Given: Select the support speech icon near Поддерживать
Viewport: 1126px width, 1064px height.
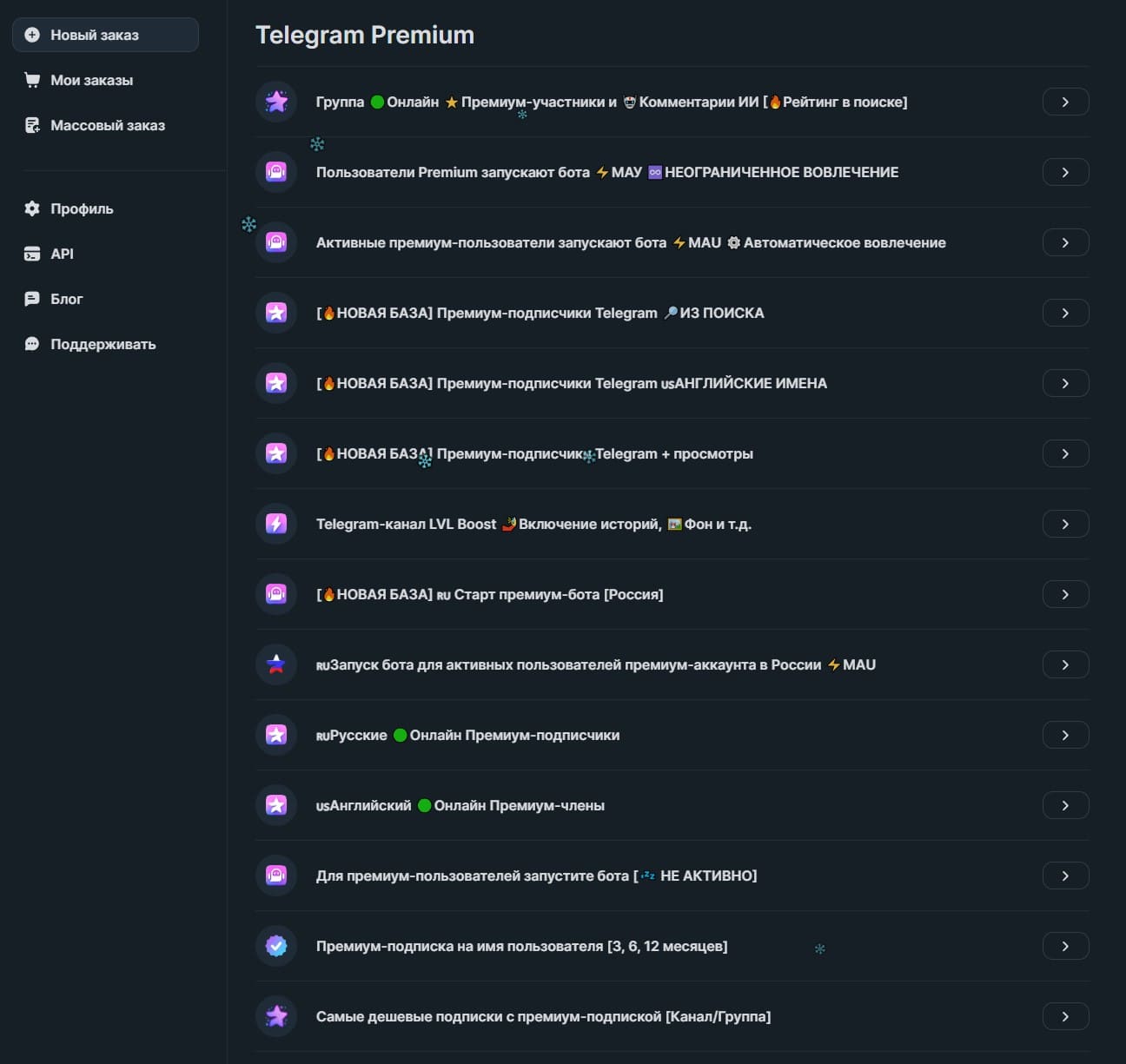Looking at the screenshot, I should tap(32, 343).
